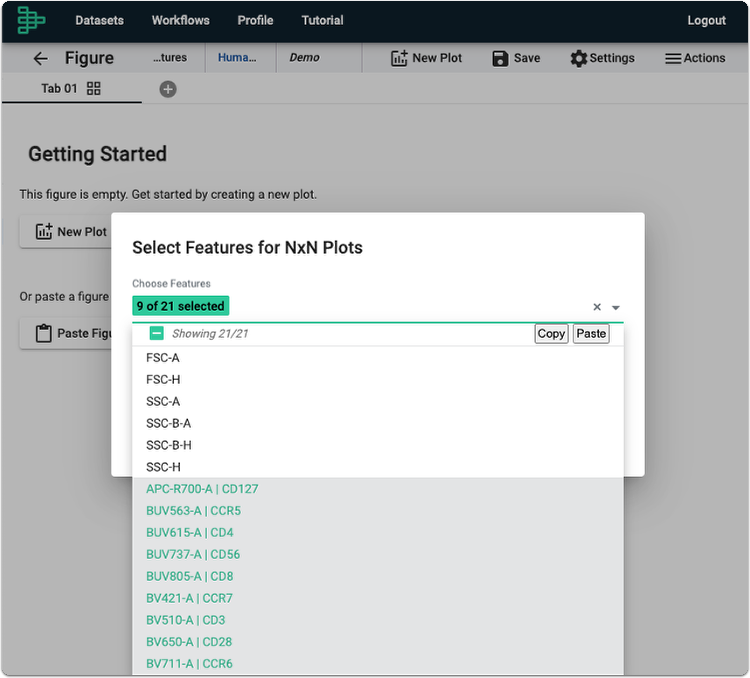Select the SSC-B-A feature
The width and height of the screenshot is (750, 678).
tap(378, 423)
